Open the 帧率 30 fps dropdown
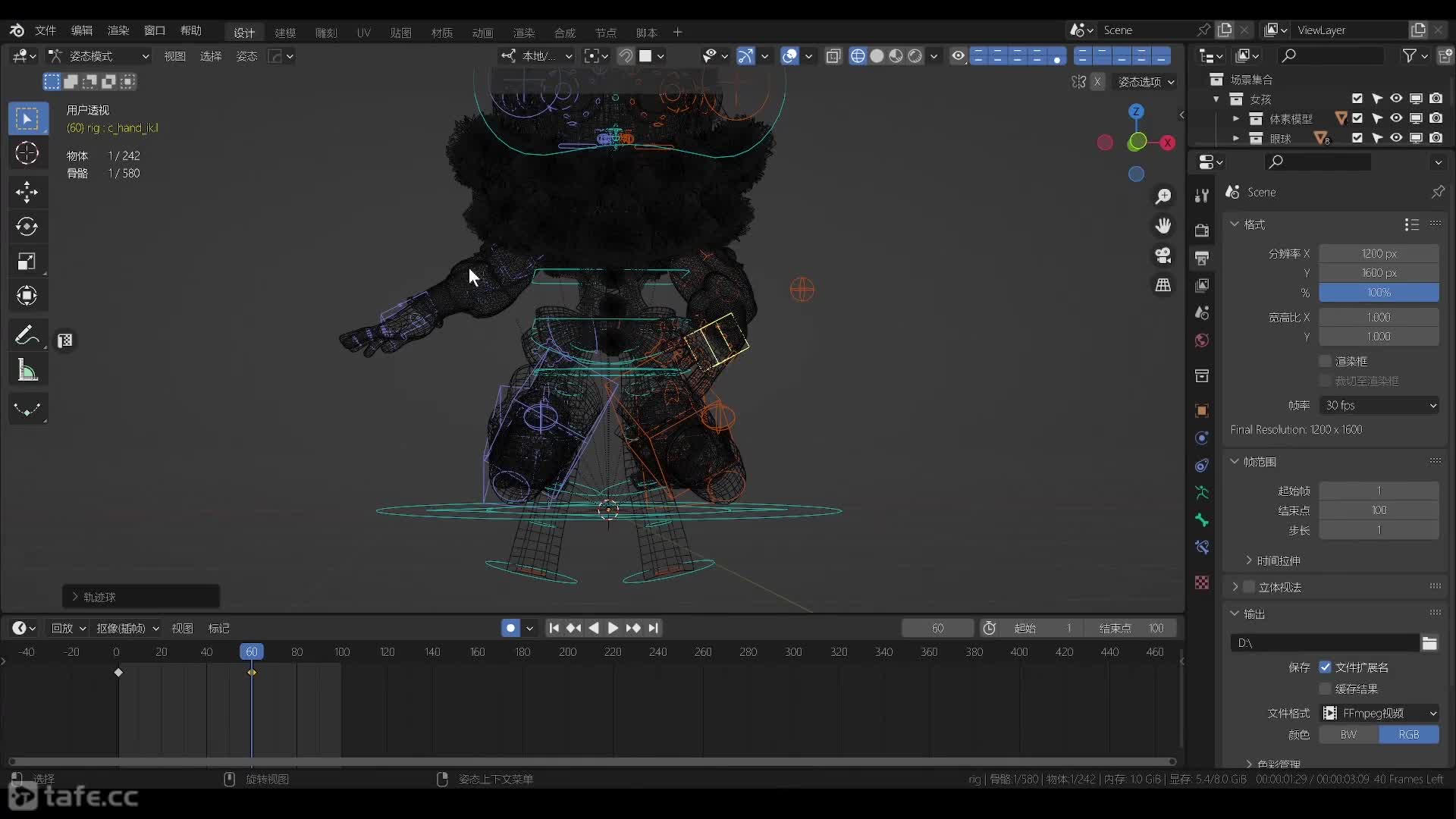 pos(1379,406)
